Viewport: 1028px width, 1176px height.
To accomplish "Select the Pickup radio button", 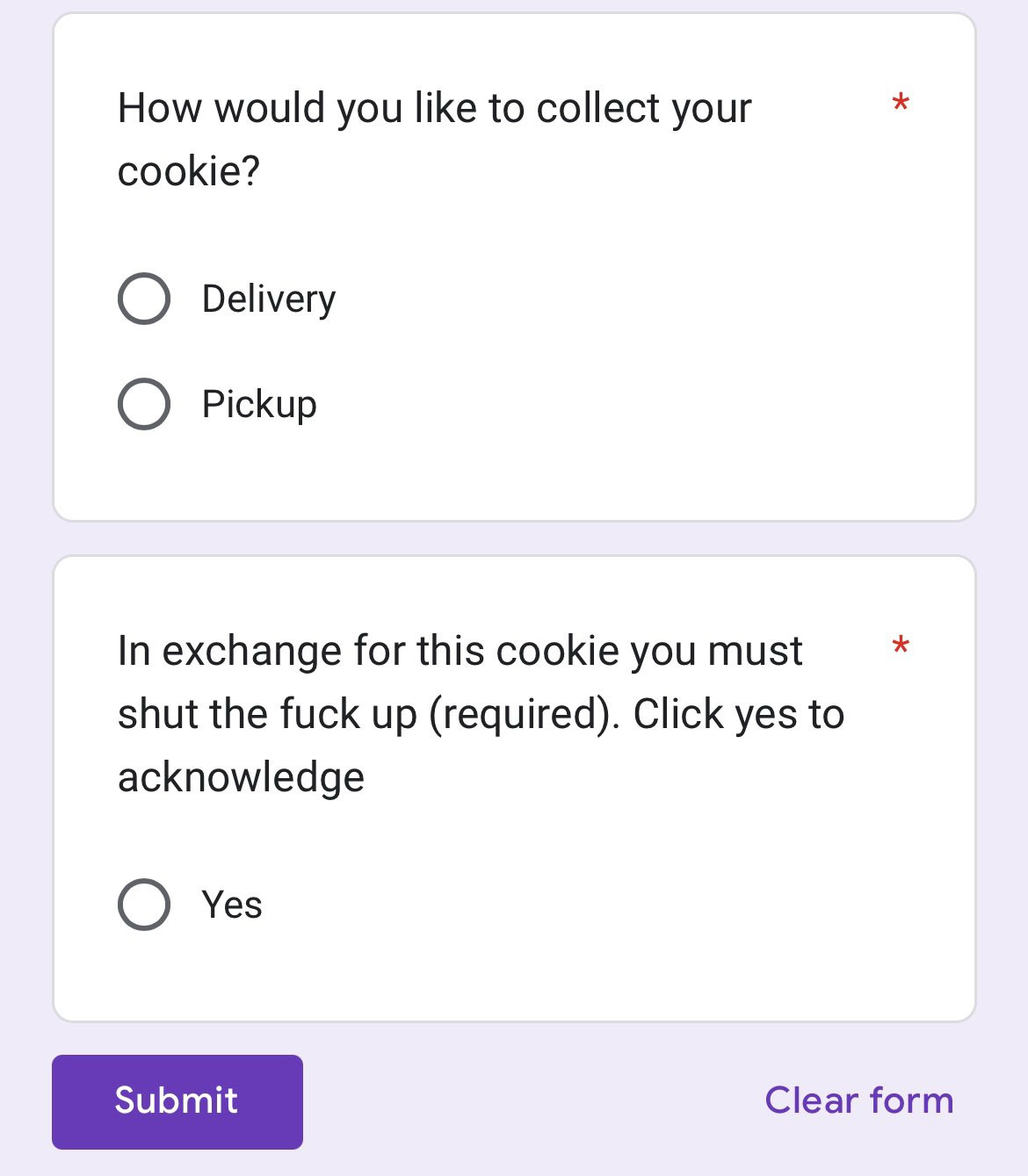I will coord(144,404).
